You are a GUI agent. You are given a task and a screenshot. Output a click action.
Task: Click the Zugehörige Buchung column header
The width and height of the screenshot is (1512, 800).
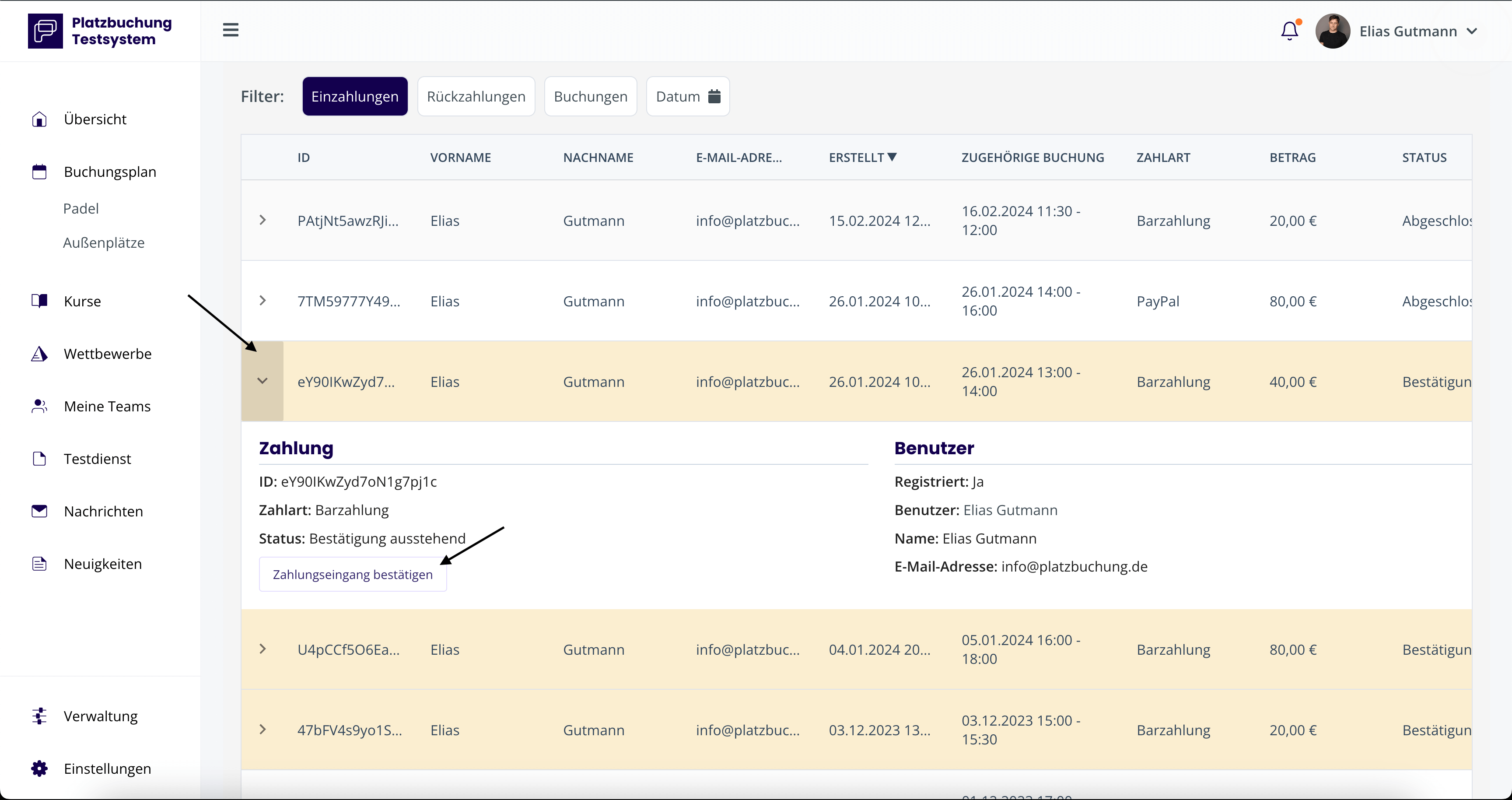(x=1032, y=157)
